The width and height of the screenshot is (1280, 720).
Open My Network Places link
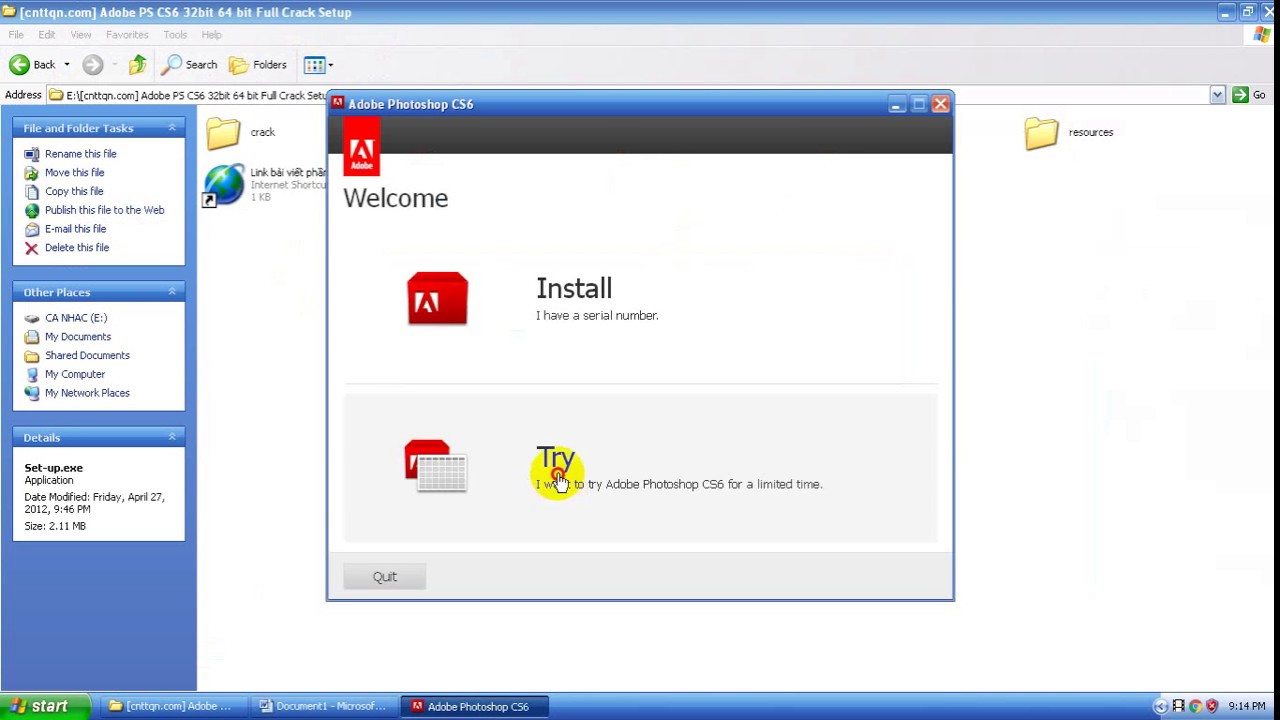[x=87, y=393]
